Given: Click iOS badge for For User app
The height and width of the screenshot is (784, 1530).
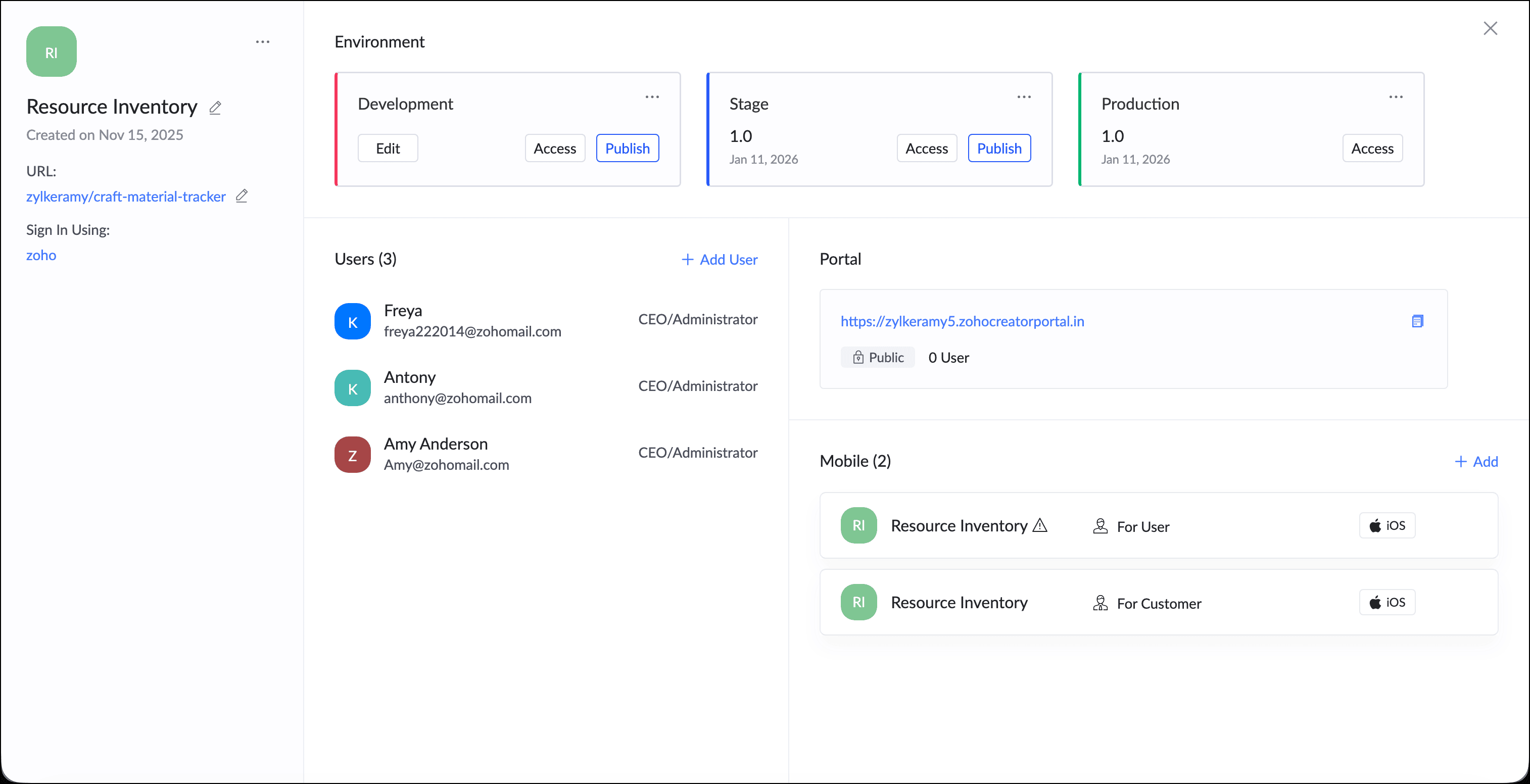Looking at the screenshot, I should click(1387, 526).
